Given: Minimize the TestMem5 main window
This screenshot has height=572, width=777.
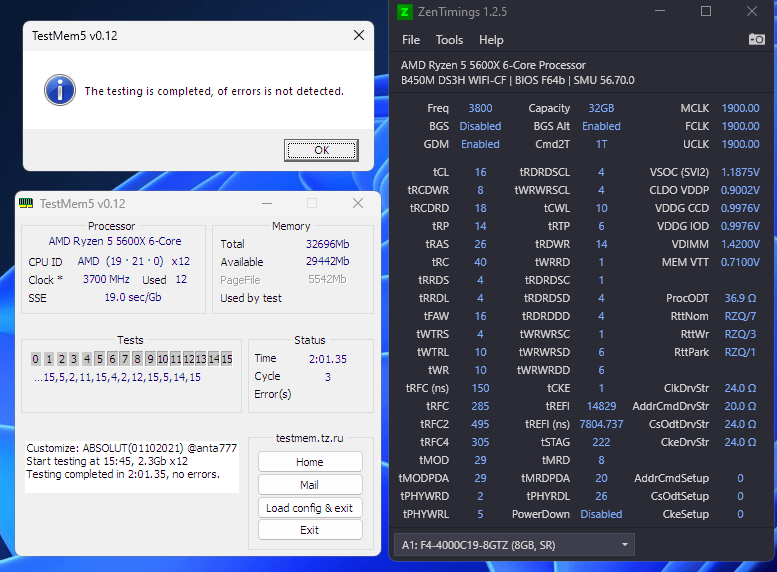Looking at the screenshot, I should coord(267,203).
